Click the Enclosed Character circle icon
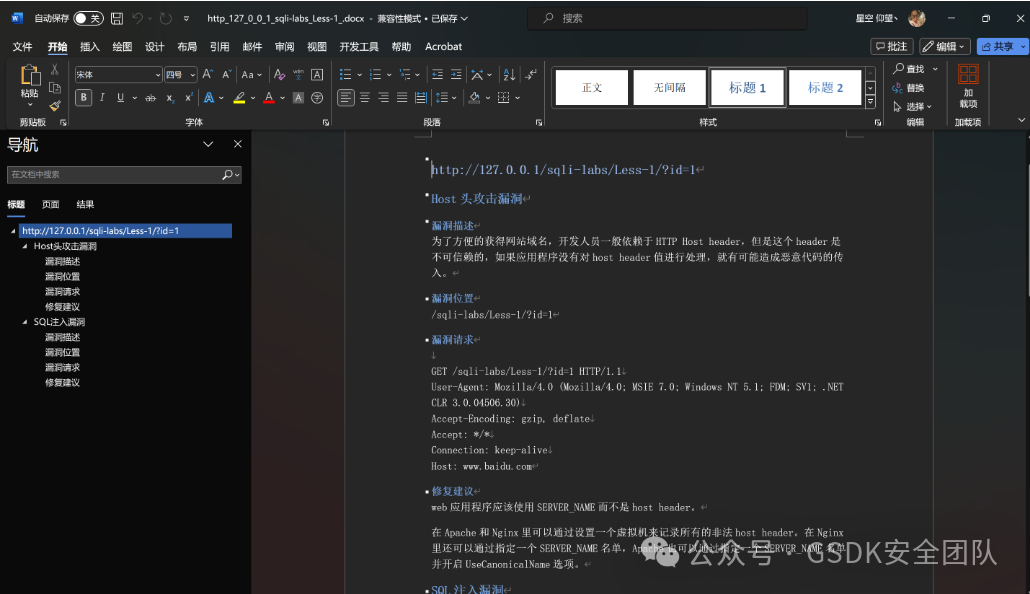 coord(317,98)
